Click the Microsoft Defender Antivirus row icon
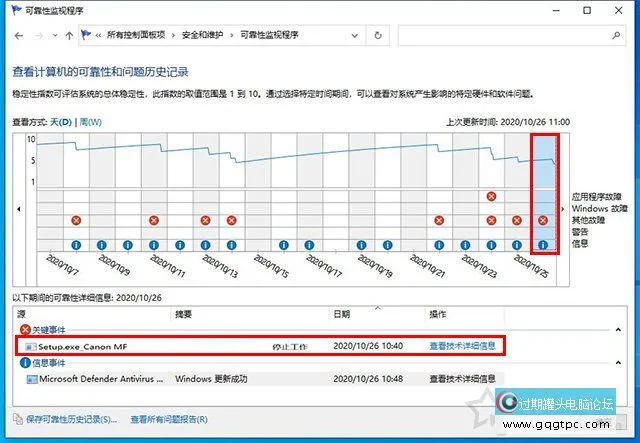Viewport: 640px width, 443px height. point(31,379)
